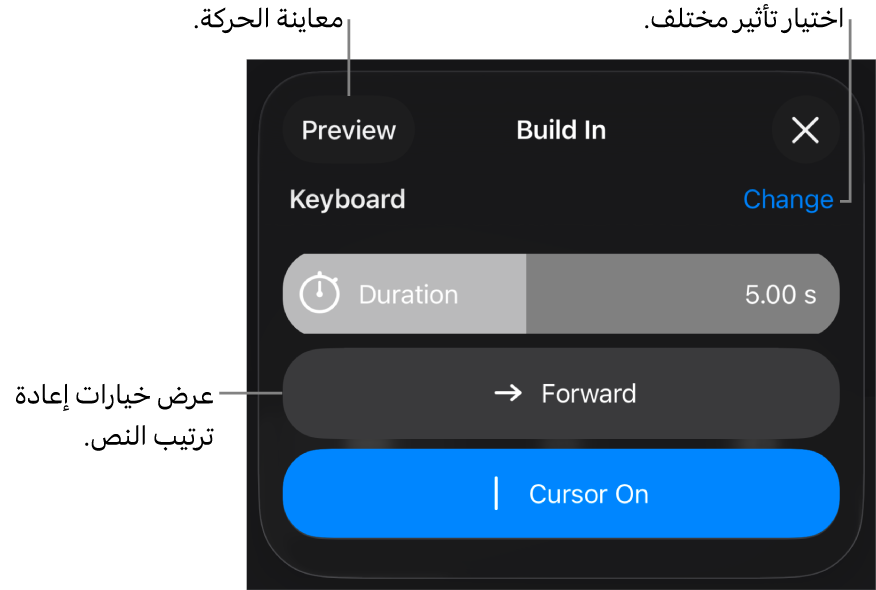Click the Duration label text
This screenshot has width=876, height=590.
pos(408,294)
